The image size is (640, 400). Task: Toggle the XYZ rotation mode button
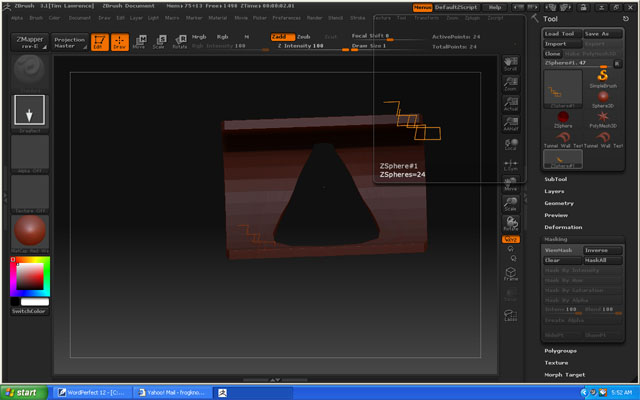tap(511, 239)
